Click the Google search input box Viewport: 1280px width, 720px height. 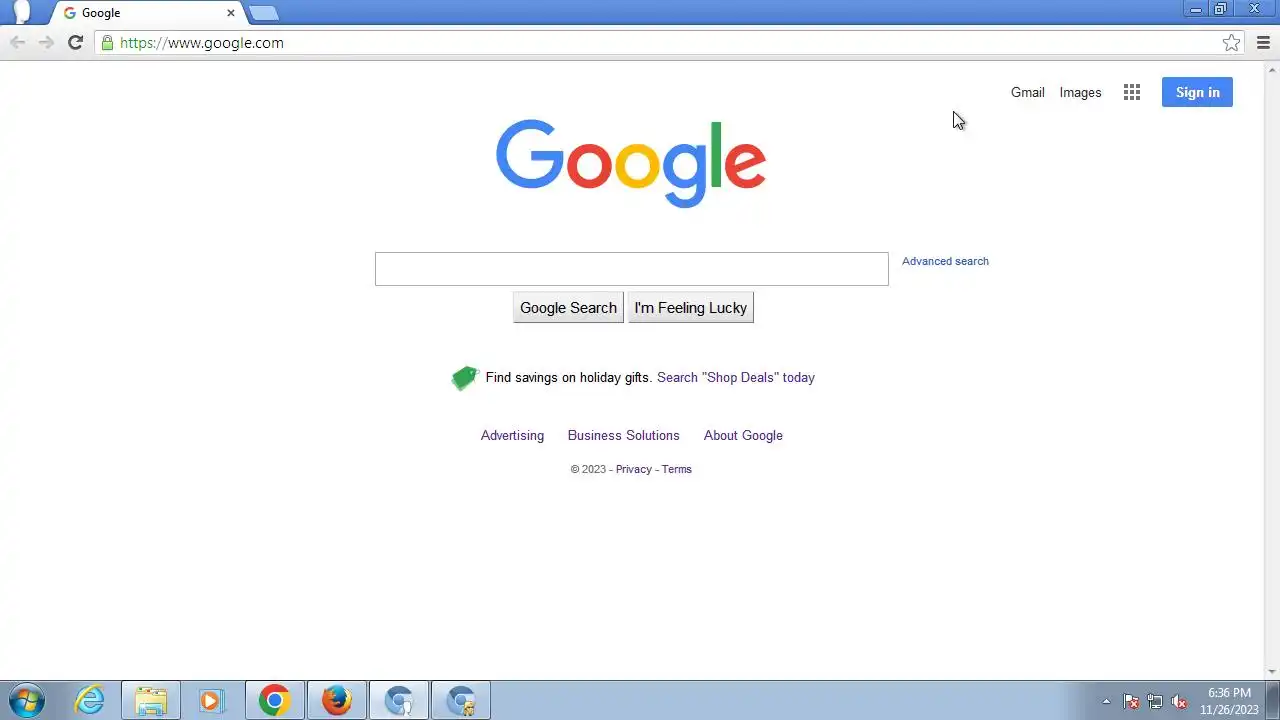pos(631,269)
